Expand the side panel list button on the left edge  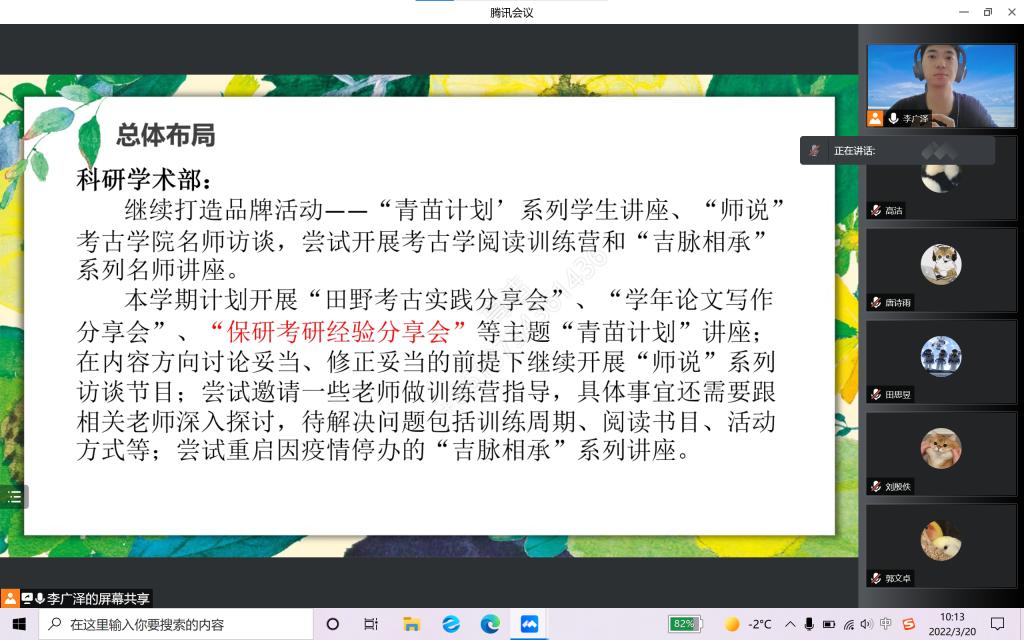point(14,496)
